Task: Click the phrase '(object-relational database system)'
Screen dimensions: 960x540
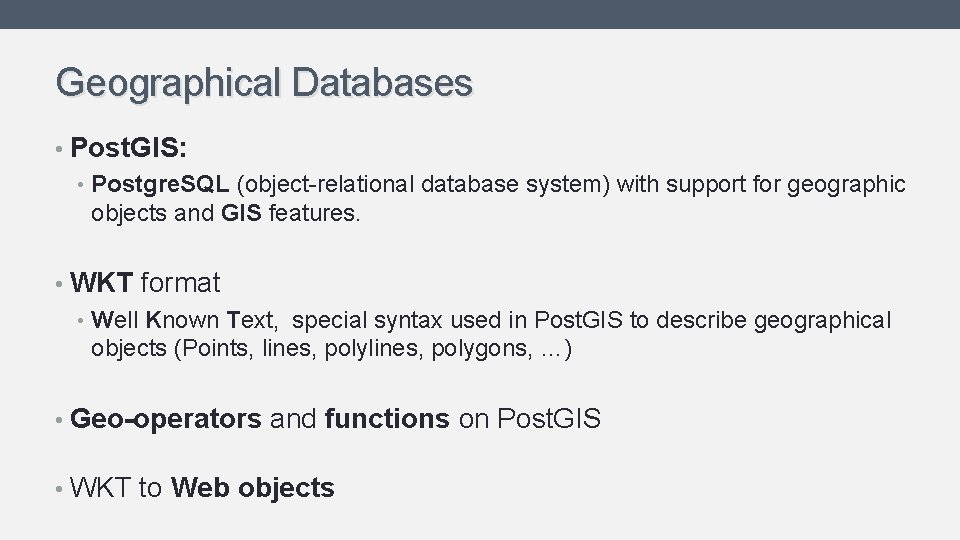Action: pyautogui.click(x=424, y=184)
